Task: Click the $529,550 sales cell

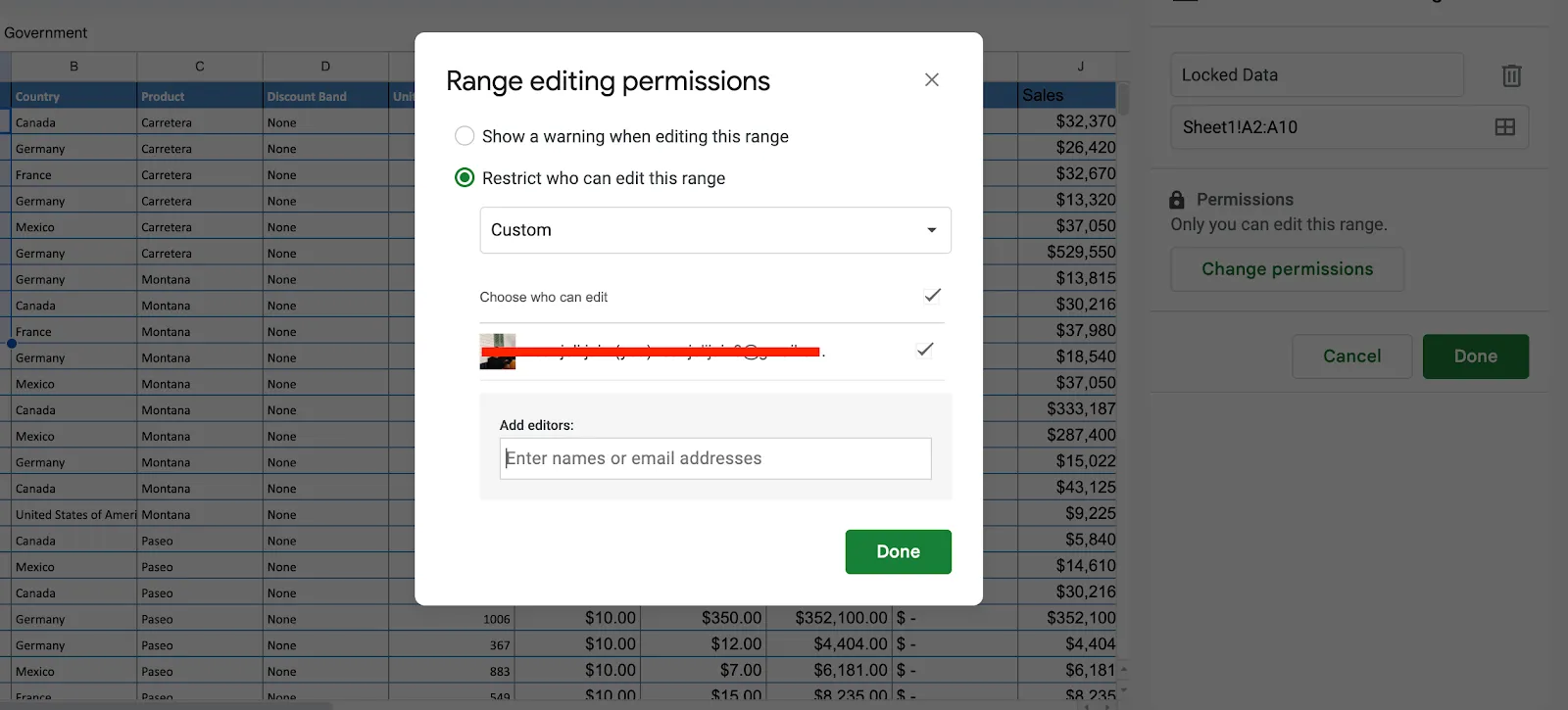Action: click(1067, 252)
